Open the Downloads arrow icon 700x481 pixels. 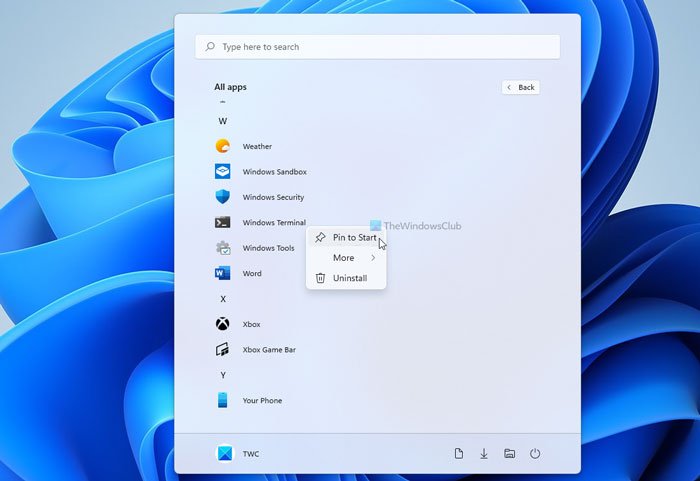click(x=483, y=454)
